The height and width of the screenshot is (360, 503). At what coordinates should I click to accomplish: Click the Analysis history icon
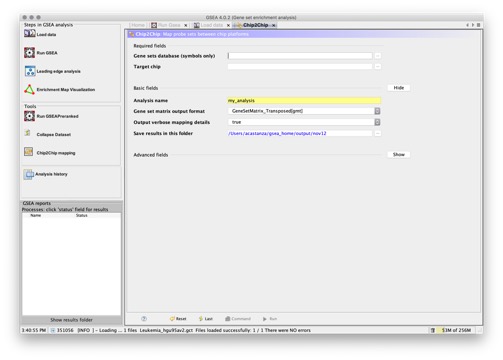(x=29, y=174)
